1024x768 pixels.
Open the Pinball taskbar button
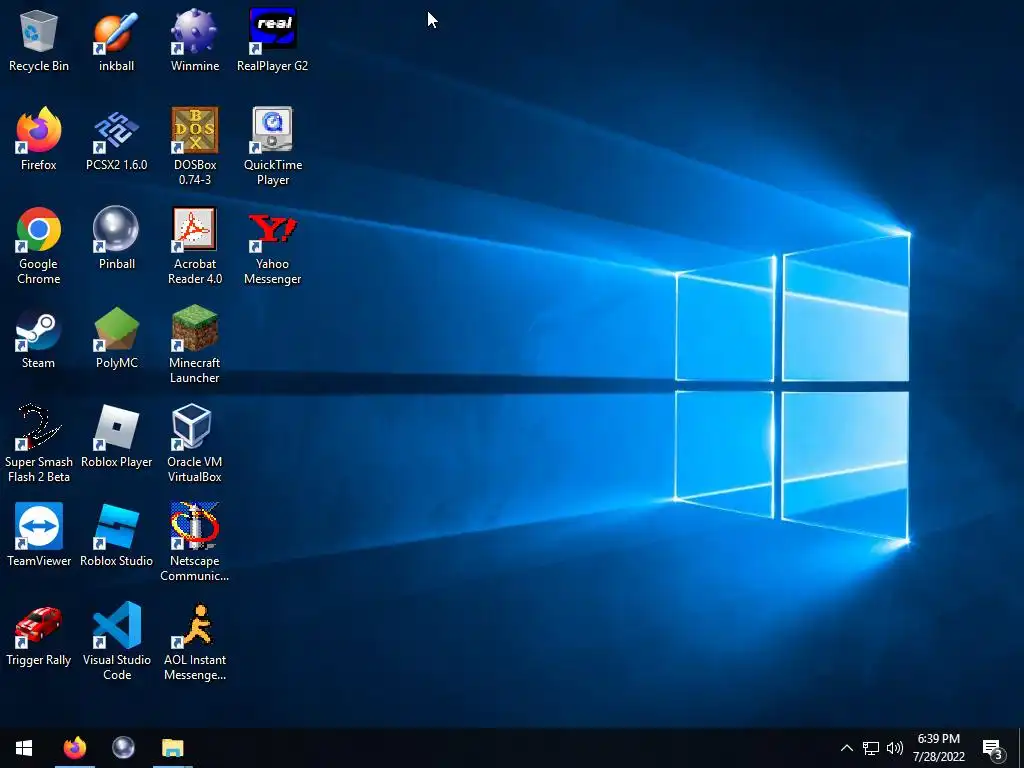tap(123, 748)
